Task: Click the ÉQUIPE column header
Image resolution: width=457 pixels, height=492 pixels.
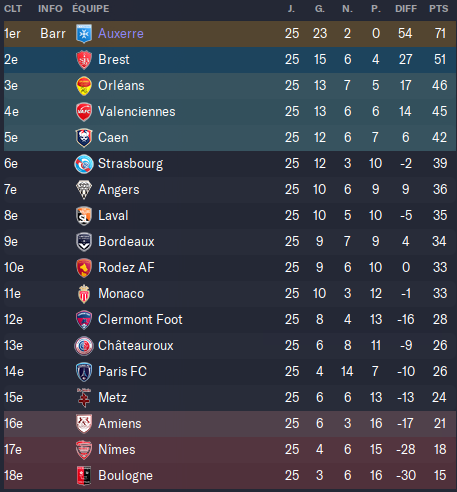Action: click(x=90, y=8)
